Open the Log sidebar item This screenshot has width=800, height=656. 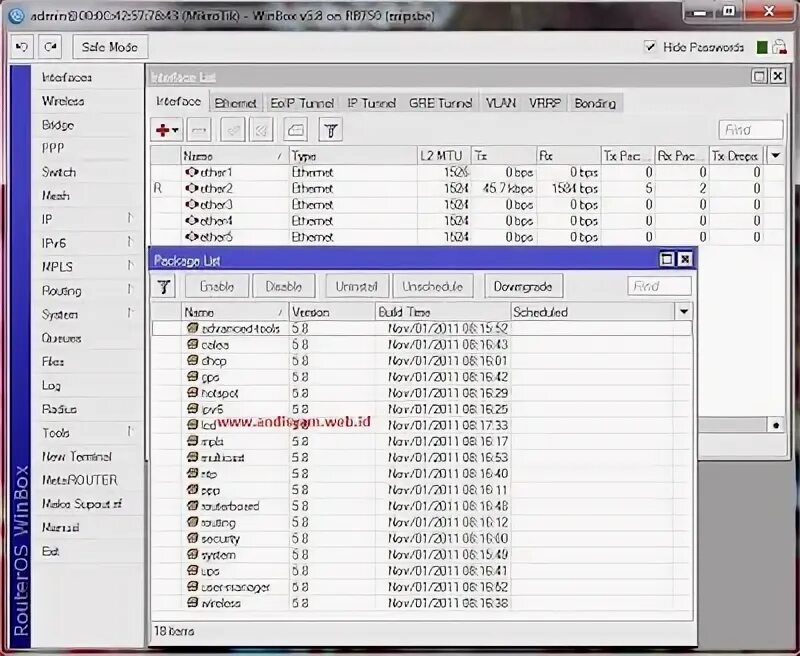pos(51,385)
